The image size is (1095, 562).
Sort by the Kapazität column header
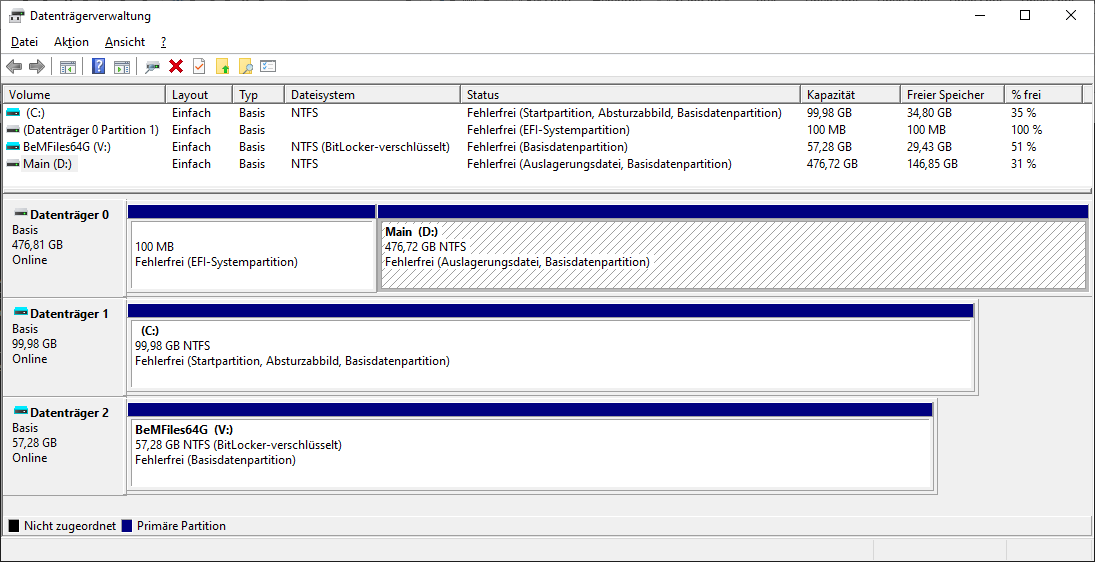click(851, 95)
